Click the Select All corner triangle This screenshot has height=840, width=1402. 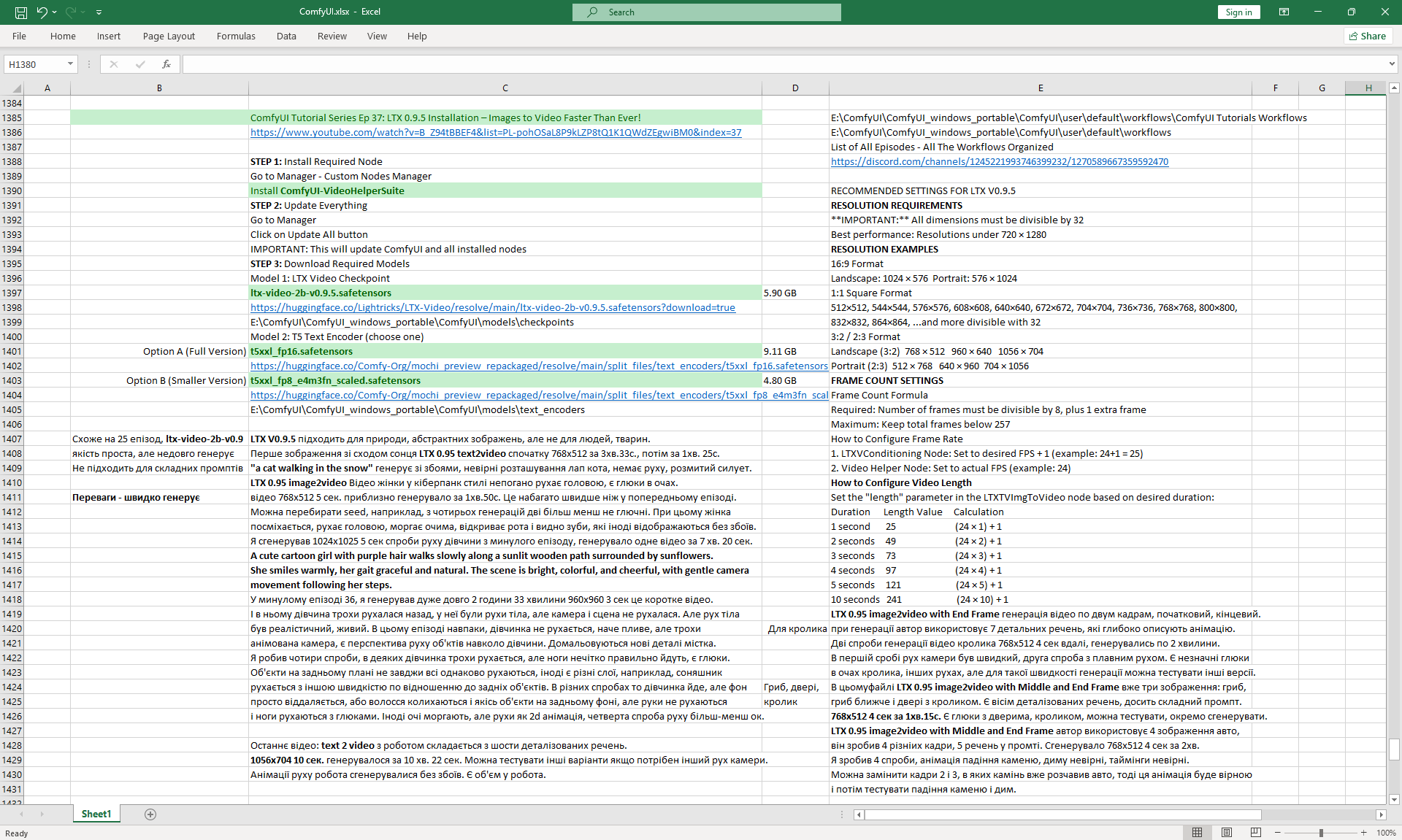click(x=16, y=88)
